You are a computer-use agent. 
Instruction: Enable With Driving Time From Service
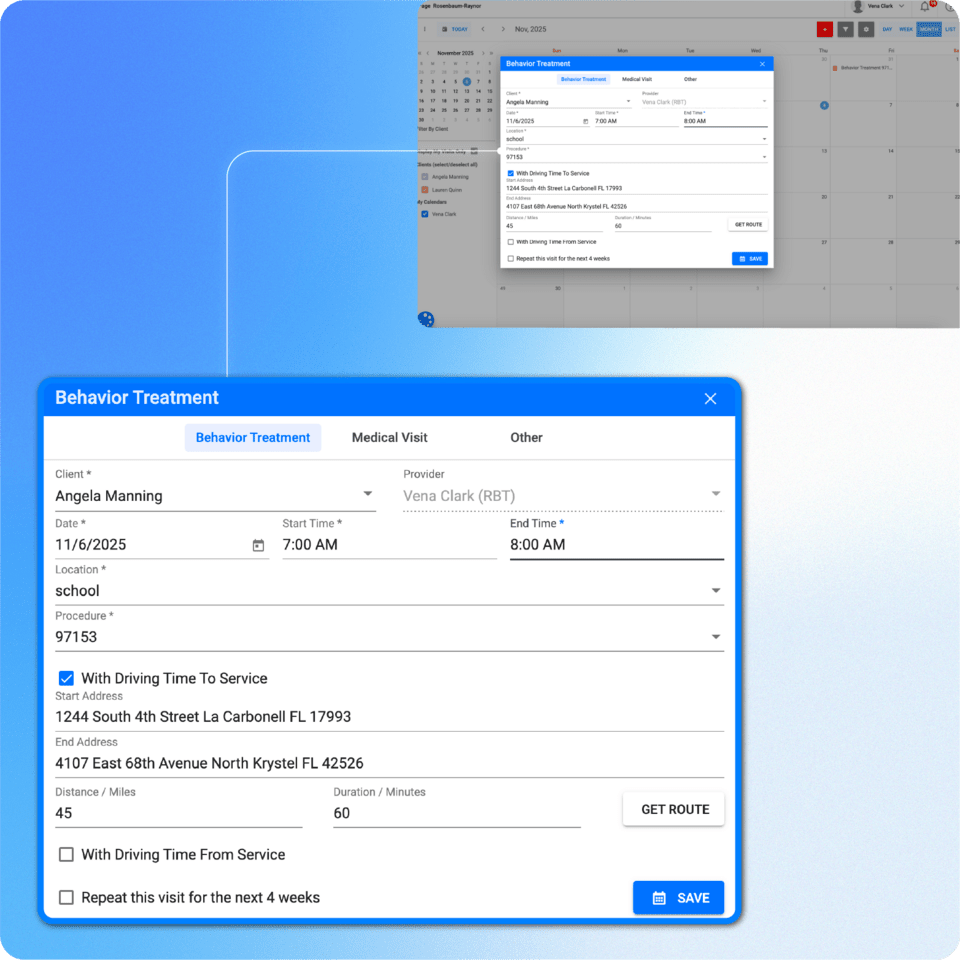click(66, 854)
